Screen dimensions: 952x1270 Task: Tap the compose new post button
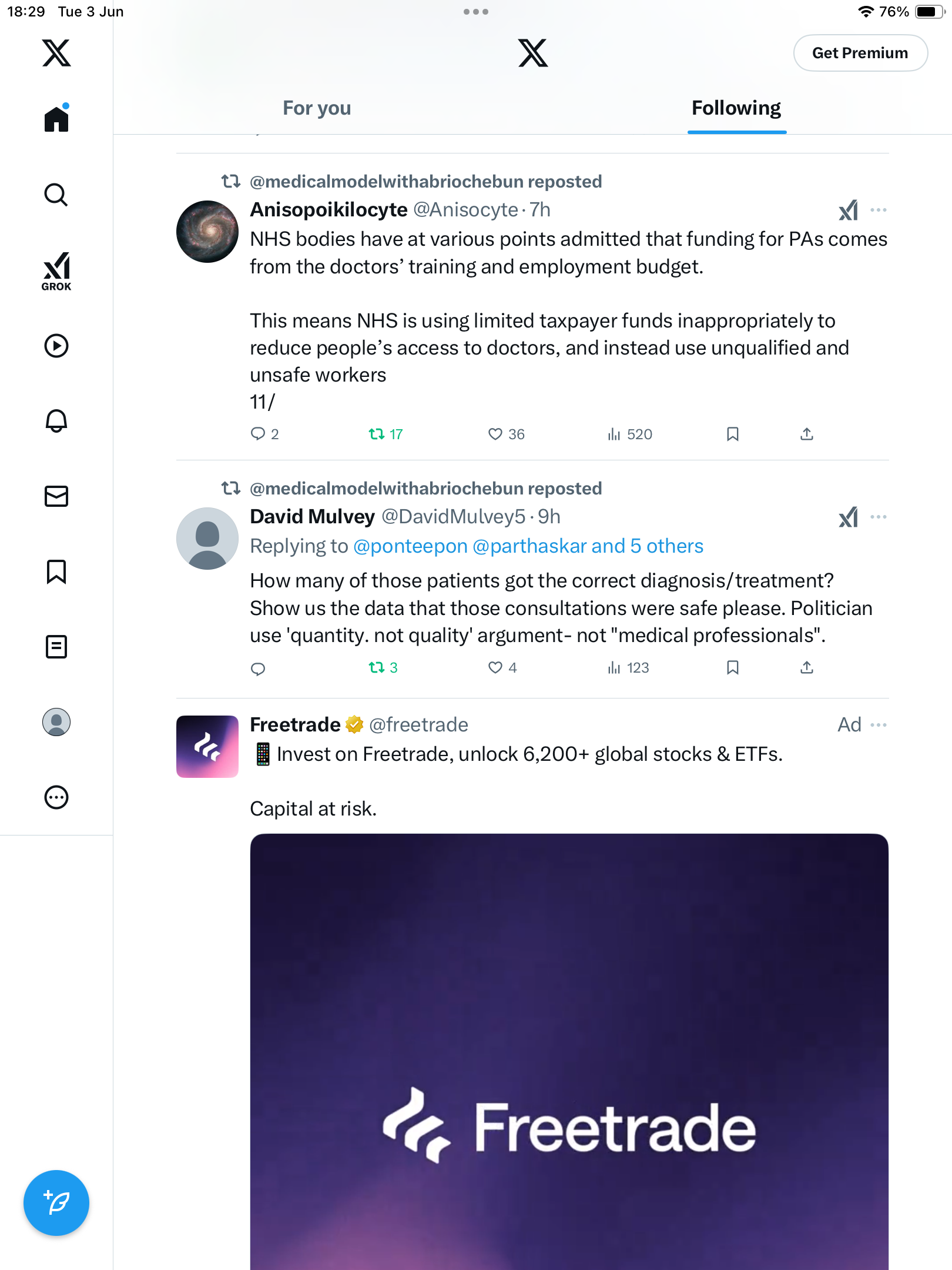(x=56, y=1203)
